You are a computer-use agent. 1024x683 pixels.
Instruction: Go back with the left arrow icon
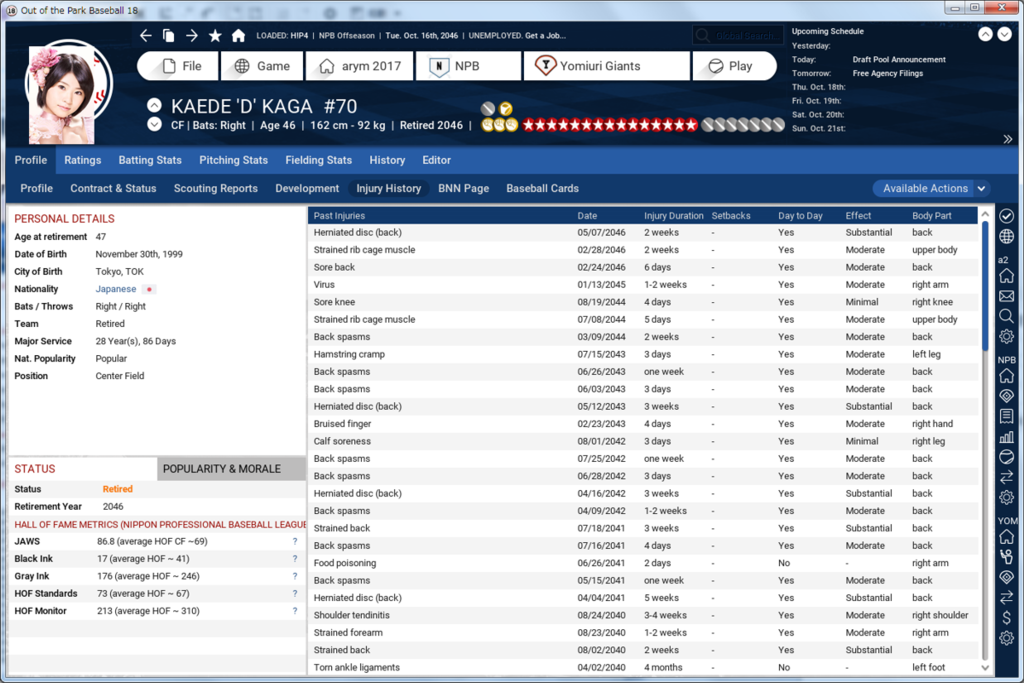click(x=146, y=35)
